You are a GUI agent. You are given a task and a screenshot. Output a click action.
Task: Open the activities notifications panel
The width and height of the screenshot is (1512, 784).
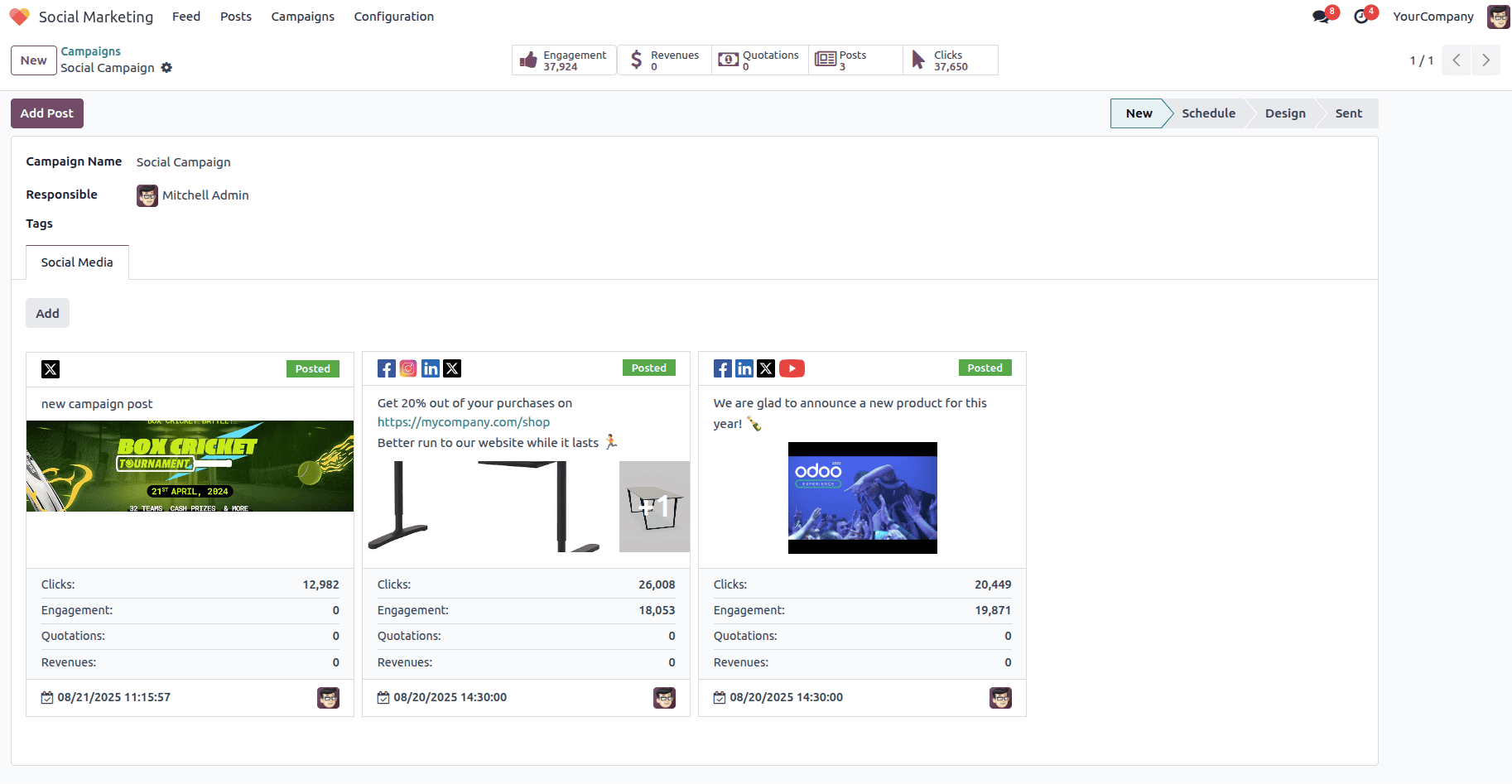1362,15
